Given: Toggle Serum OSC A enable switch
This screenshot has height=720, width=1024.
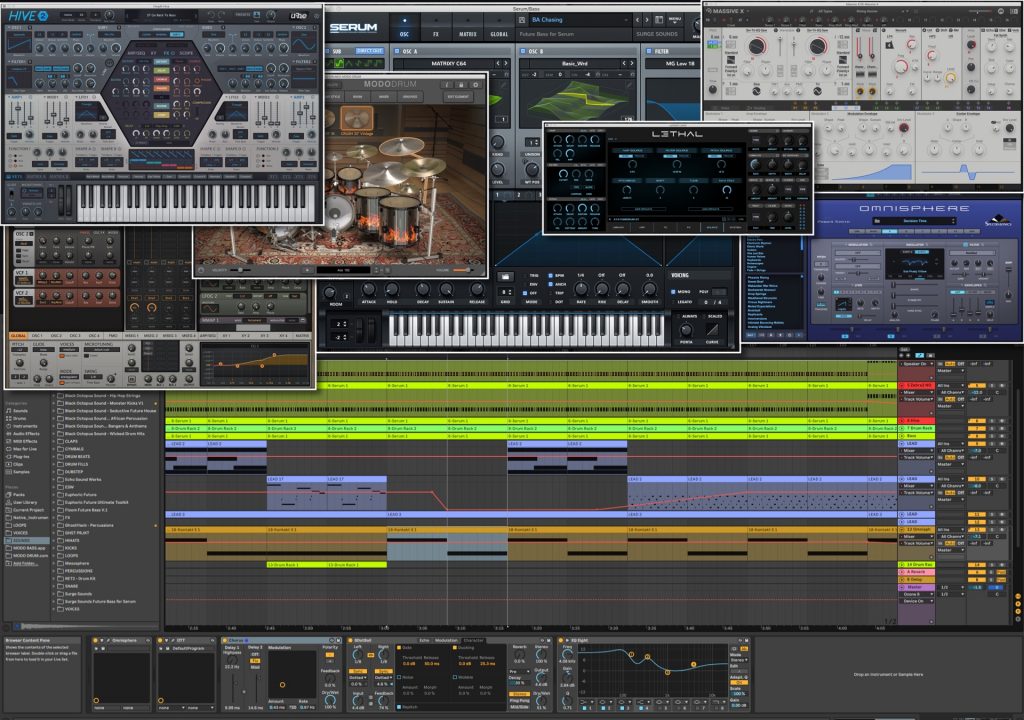Looking at the screenshot, I should (396, 51).
